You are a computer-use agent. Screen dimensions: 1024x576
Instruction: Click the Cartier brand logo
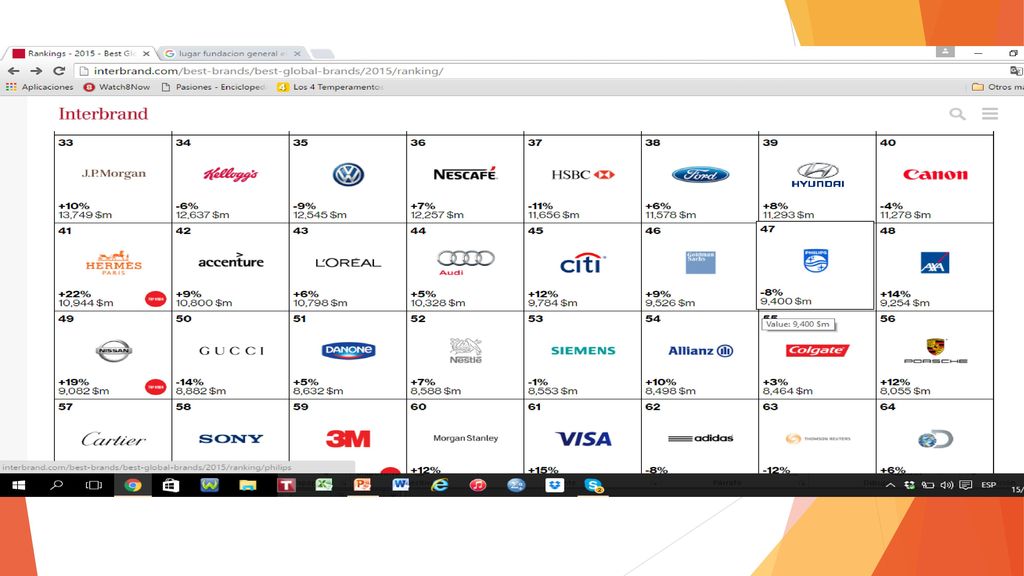(114, 440)
